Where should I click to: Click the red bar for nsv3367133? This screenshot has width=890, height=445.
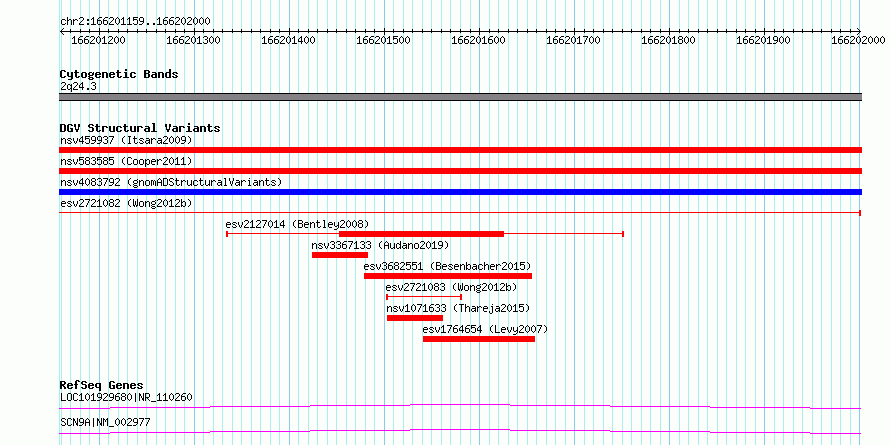340,255
